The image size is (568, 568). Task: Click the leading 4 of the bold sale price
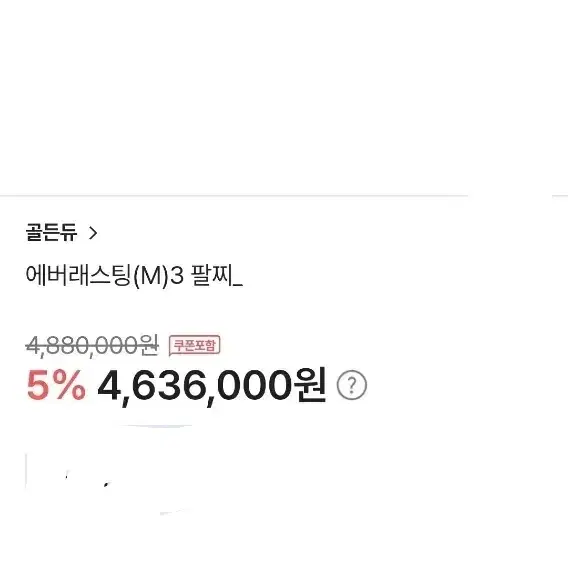(x=109, y=385)
